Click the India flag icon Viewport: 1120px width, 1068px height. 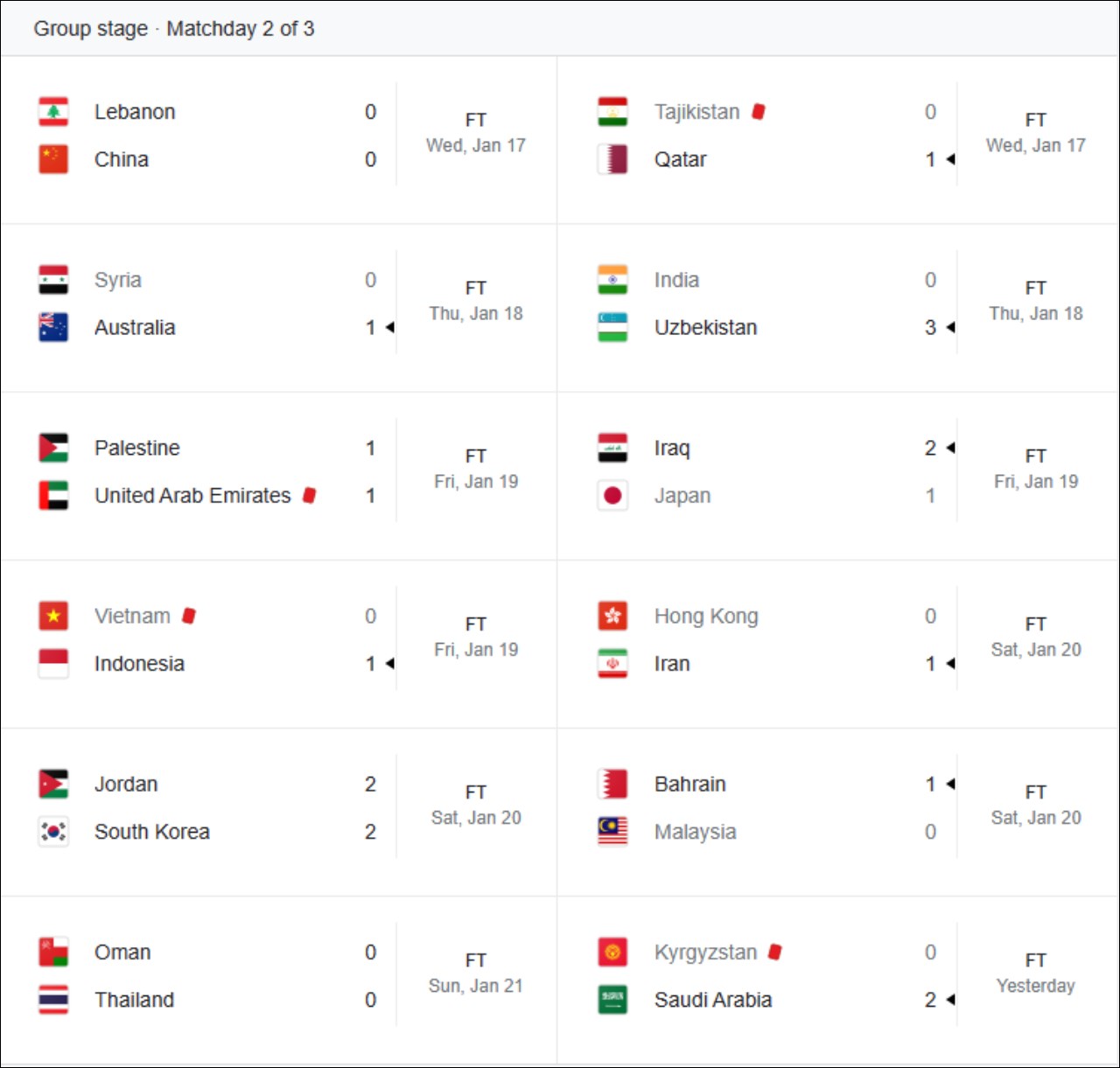612,280
